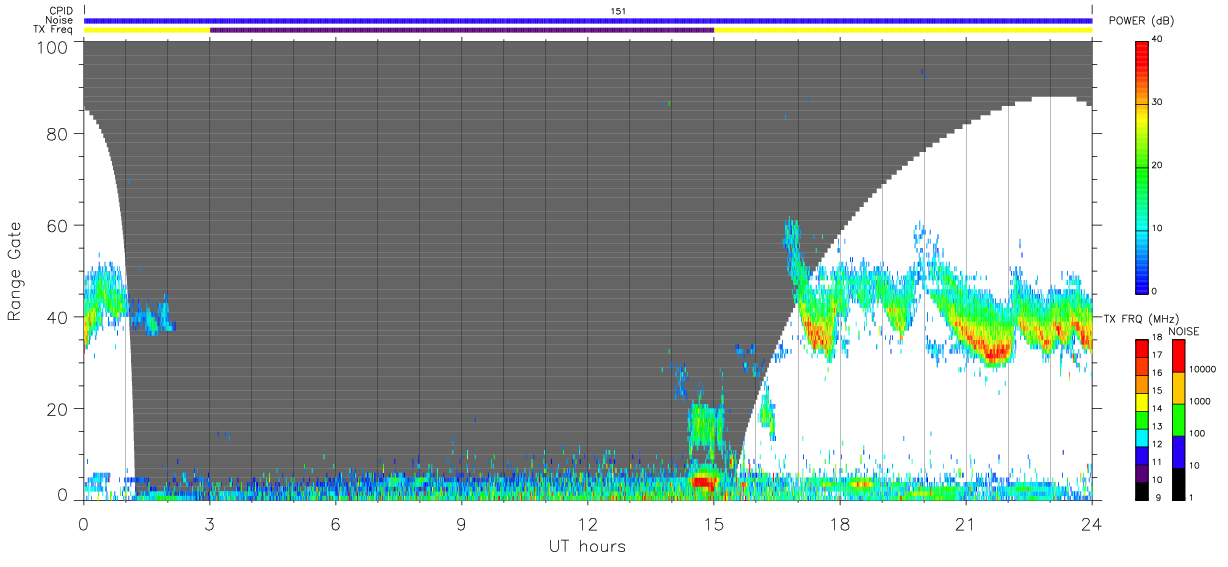Click the NOISE color bar
Screen dimensions: 1228x567
[1179, 419]
